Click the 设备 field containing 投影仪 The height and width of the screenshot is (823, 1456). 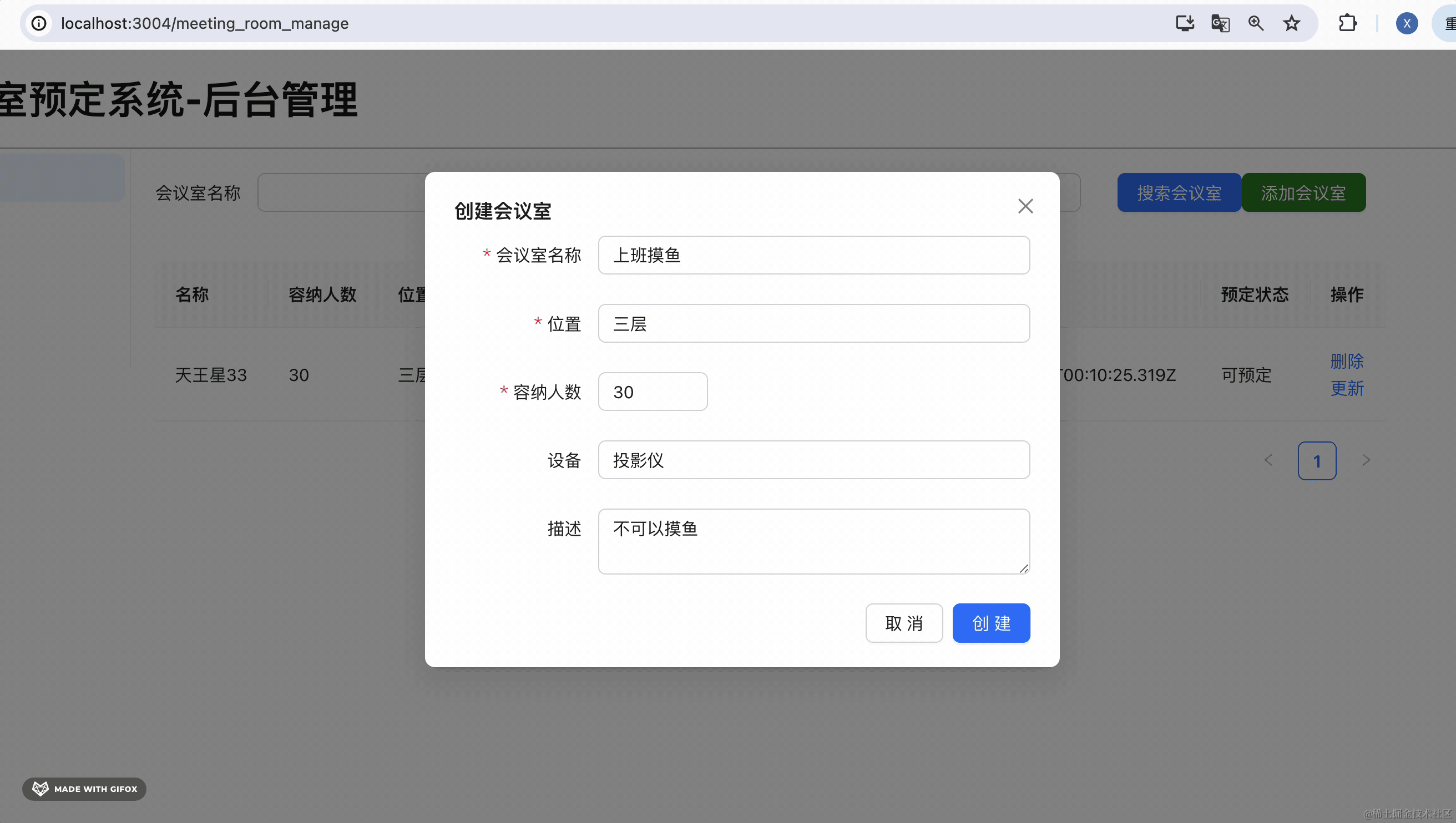[x=813, y=460]
